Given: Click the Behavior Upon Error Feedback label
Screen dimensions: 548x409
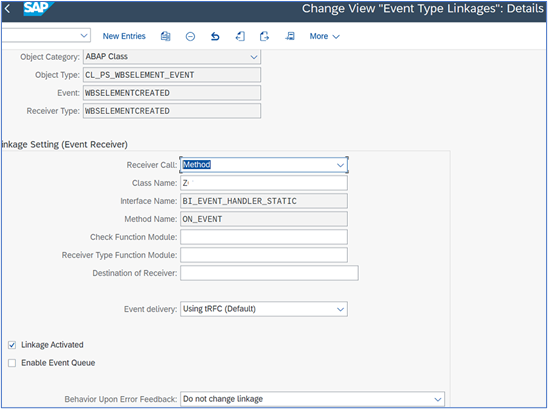Looking at the screenshot, I should [x=121, y=399].
